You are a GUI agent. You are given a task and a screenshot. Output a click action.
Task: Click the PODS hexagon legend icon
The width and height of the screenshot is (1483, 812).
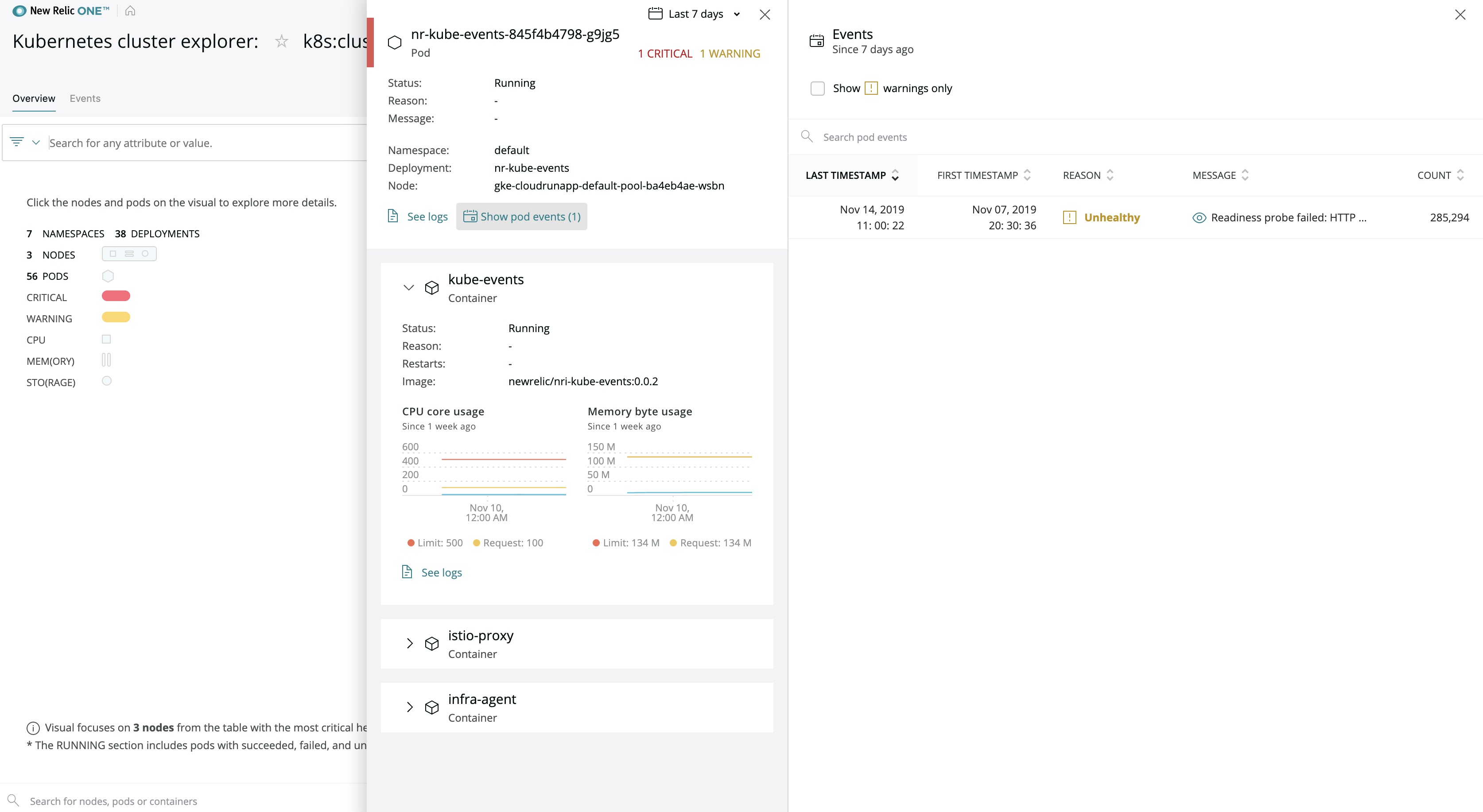[x=108, y=276]
